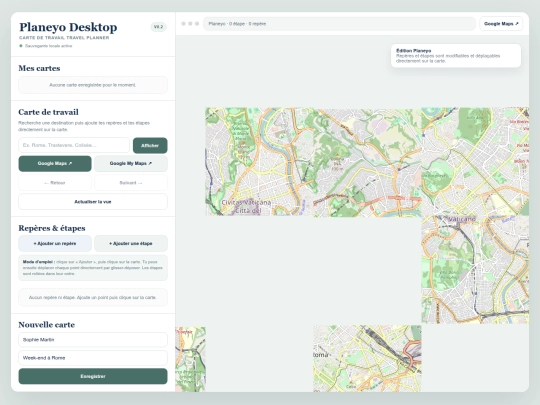This screenshot has width=540, height=405.
Task: Advance with the Suivant button
Action: pyautogui.click(x=131, y=183)
